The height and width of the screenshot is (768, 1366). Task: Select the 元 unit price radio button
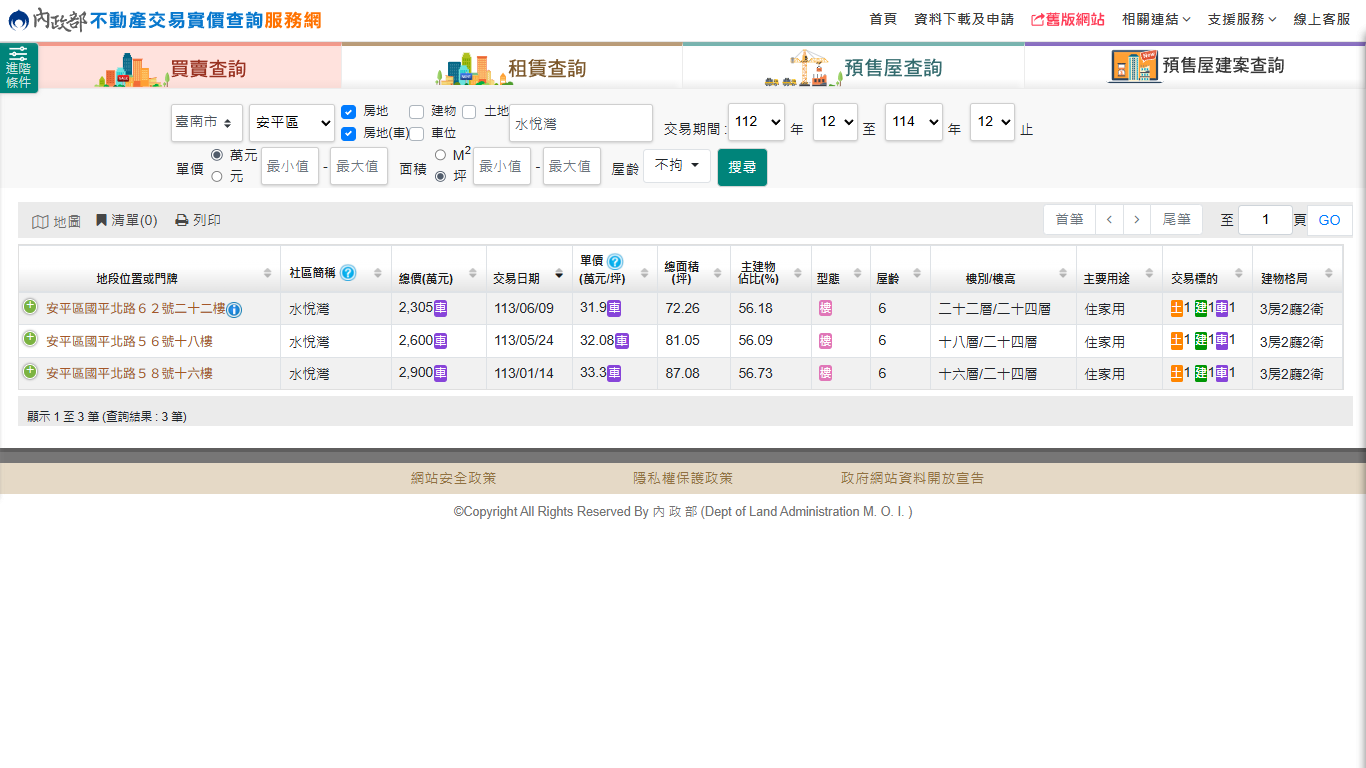[217, 177]
